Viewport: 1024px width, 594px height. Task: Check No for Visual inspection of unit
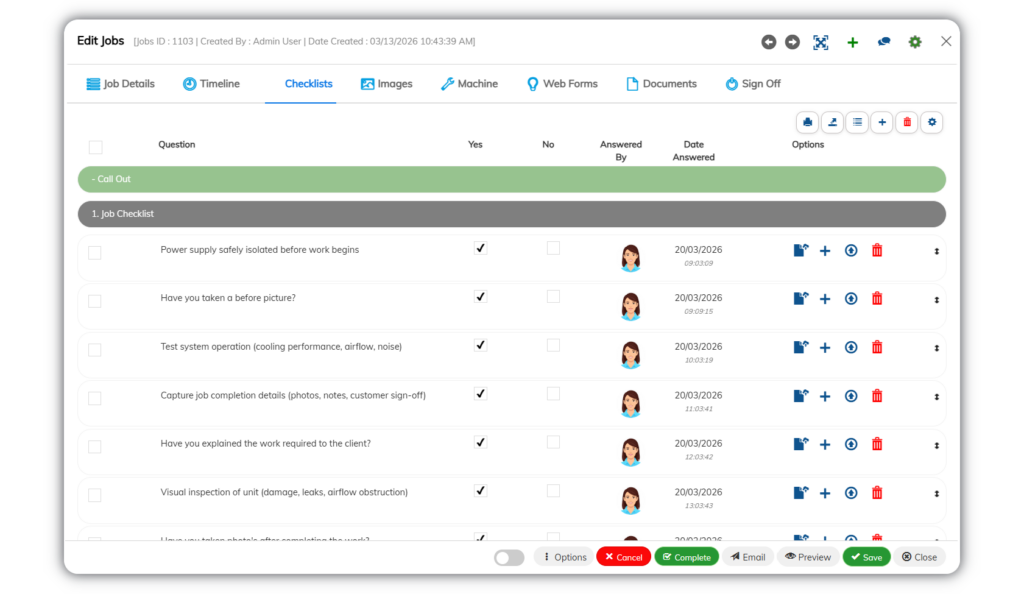tap(553, 490)
